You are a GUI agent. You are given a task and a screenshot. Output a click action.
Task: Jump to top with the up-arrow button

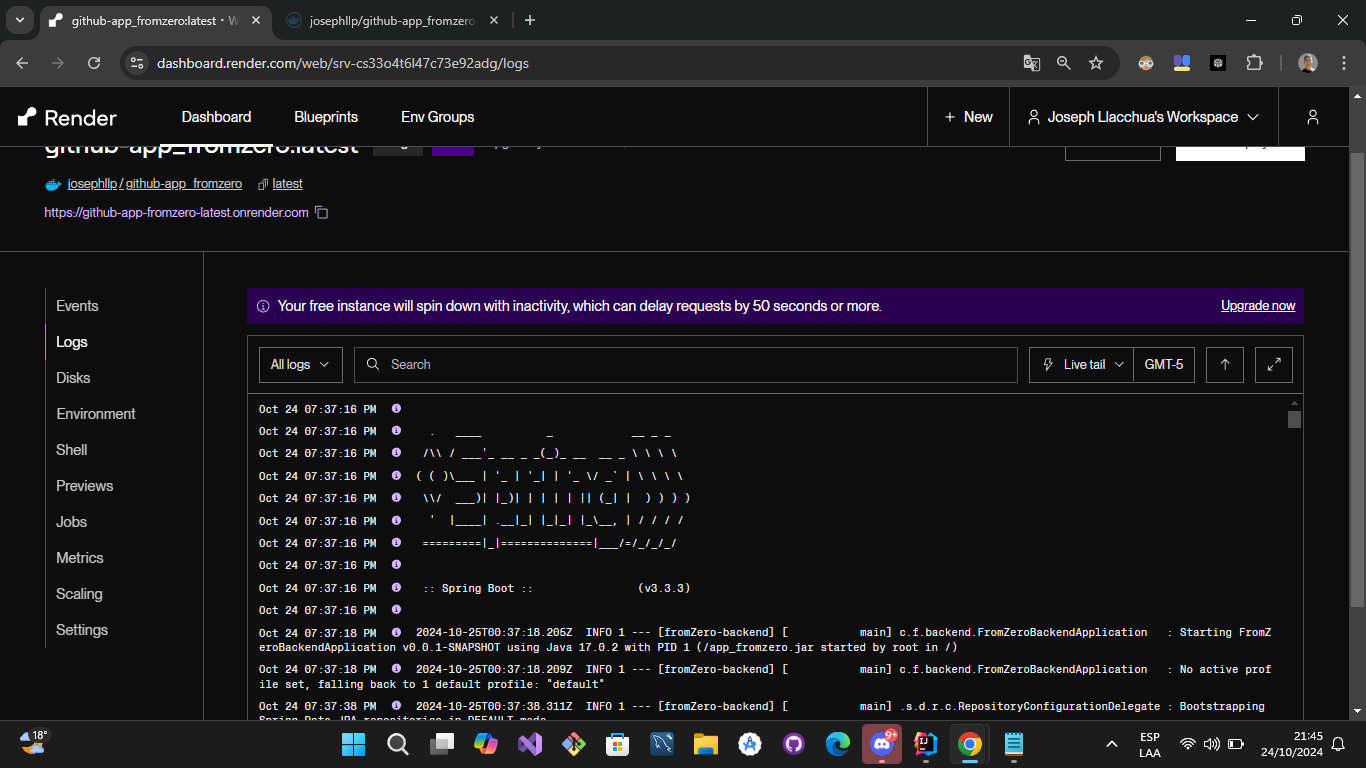click(x=1225, y=365)
